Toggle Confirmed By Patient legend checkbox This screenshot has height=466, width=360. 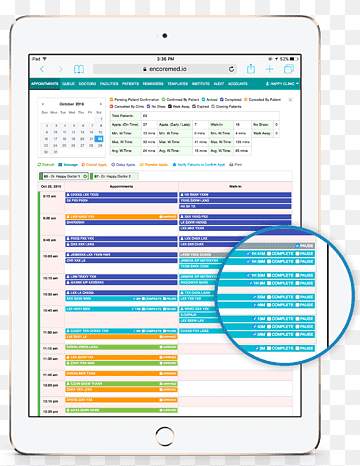click(x=164, y=99)
